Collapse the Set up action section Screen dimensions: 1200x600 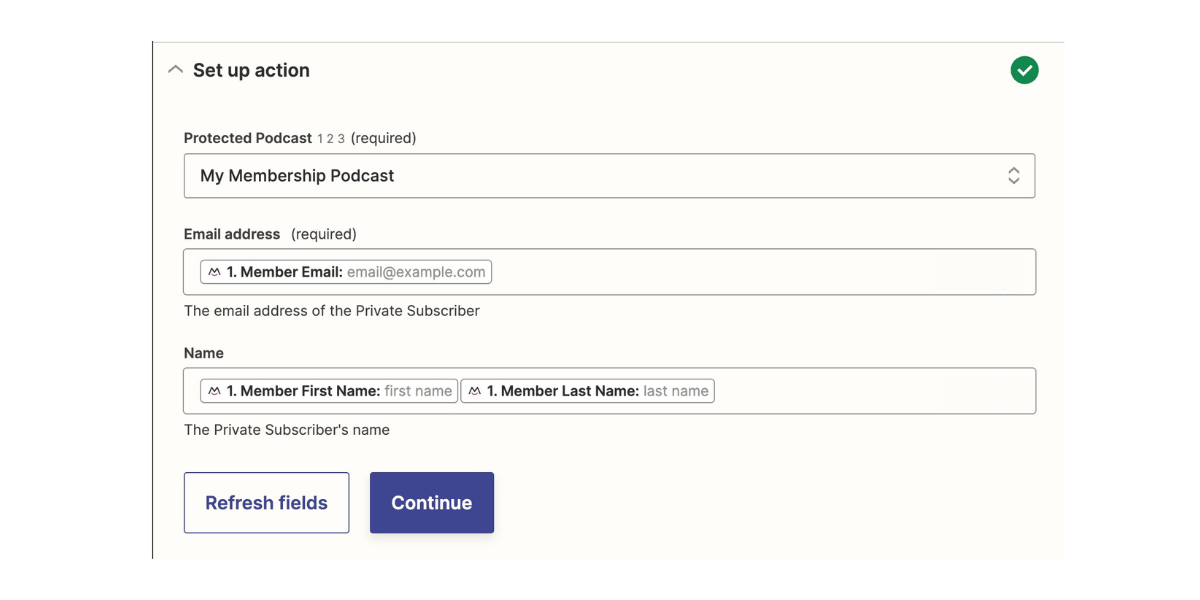tap(176, 70)
